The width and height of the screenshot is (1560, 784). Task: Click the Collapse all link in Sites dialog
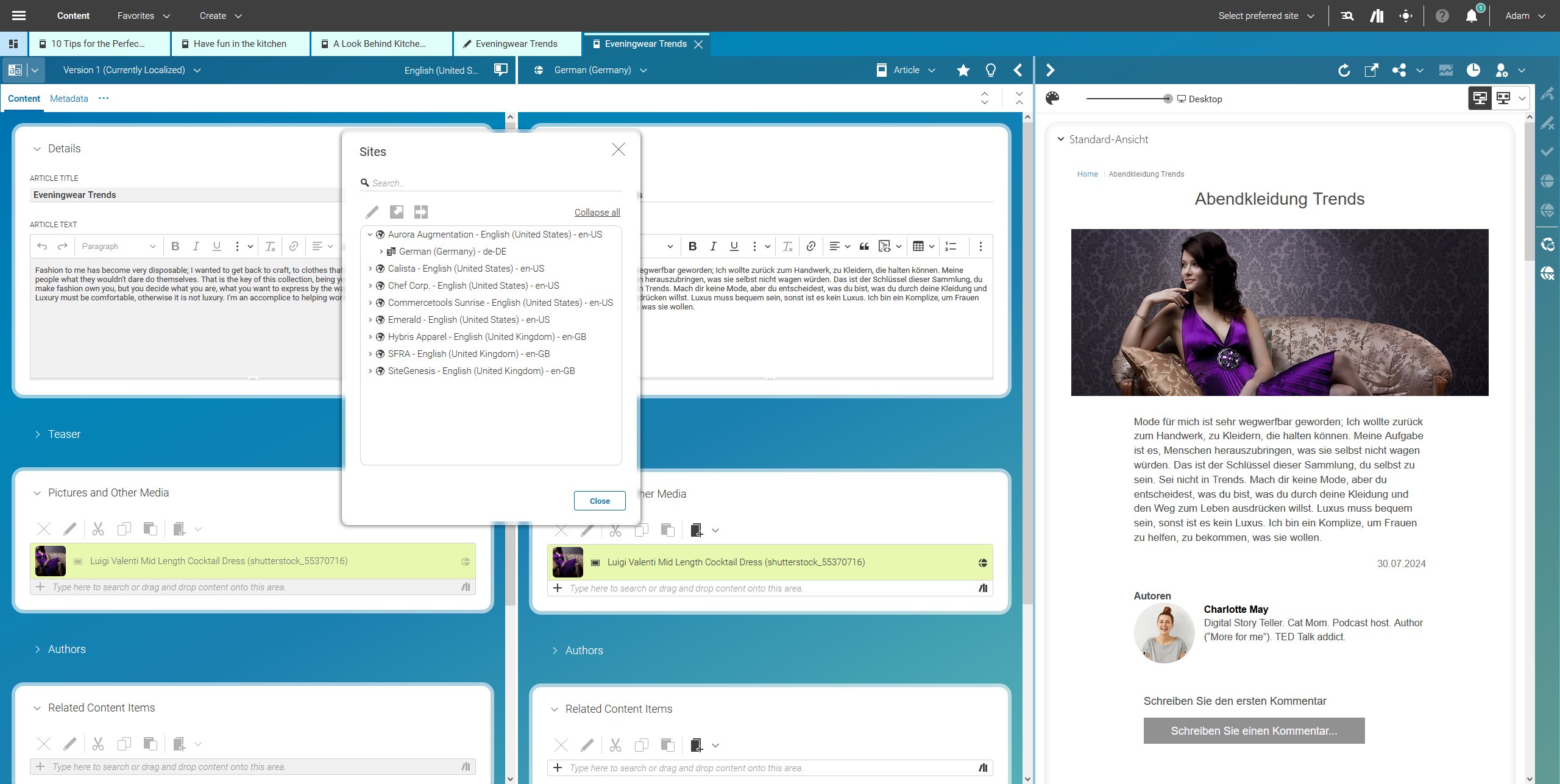pos(597,212)
